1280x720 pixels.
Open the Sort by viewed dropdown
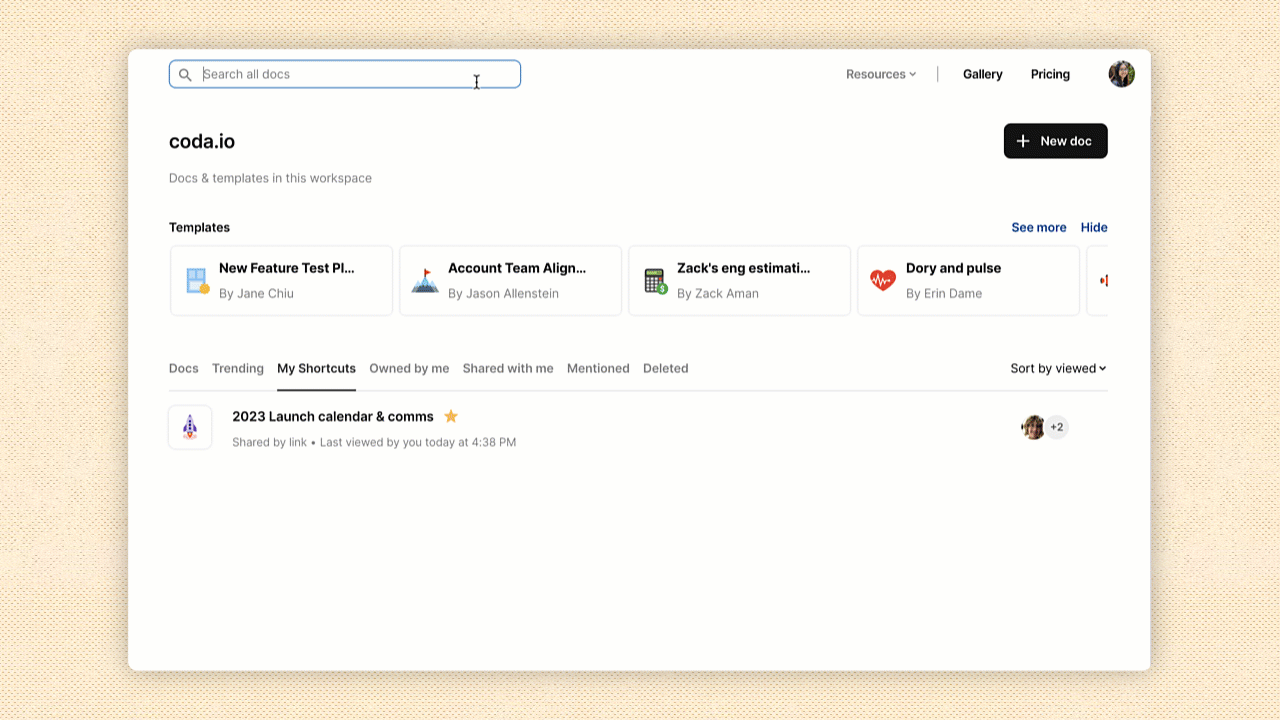(x=1058, y=368)
